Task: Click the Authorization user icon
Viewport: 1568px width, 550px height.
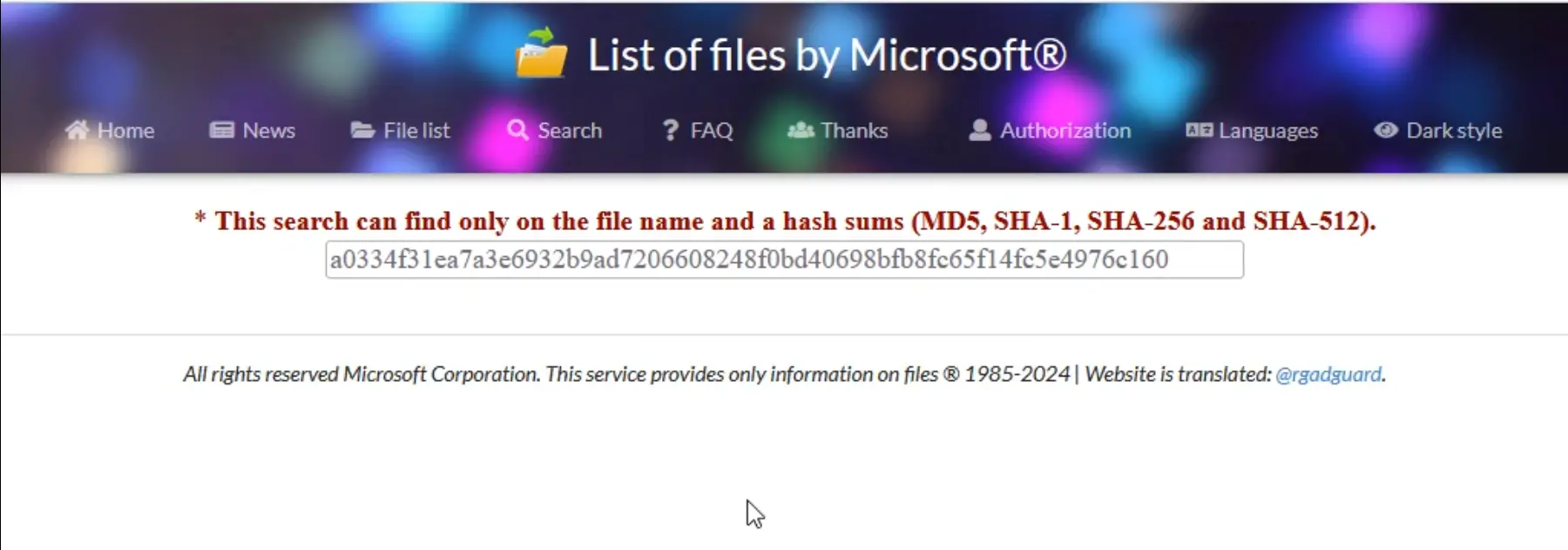Action: [980, 130]
